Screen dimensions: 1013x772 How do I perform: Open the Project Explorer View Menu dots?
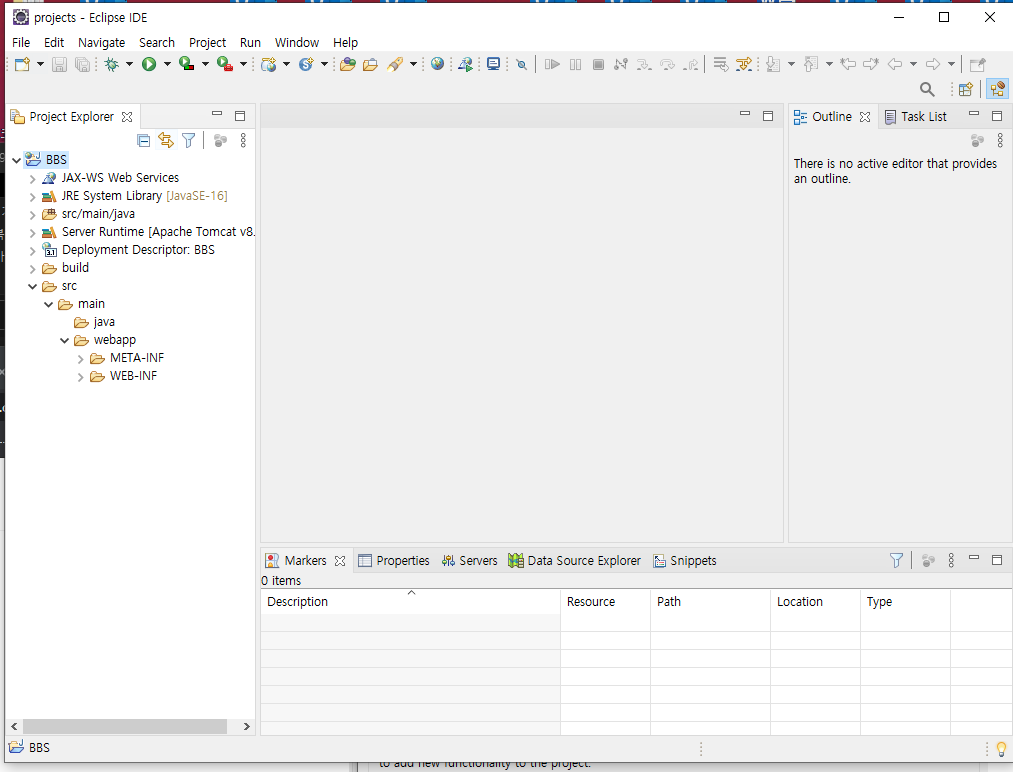tap(243, 140)
